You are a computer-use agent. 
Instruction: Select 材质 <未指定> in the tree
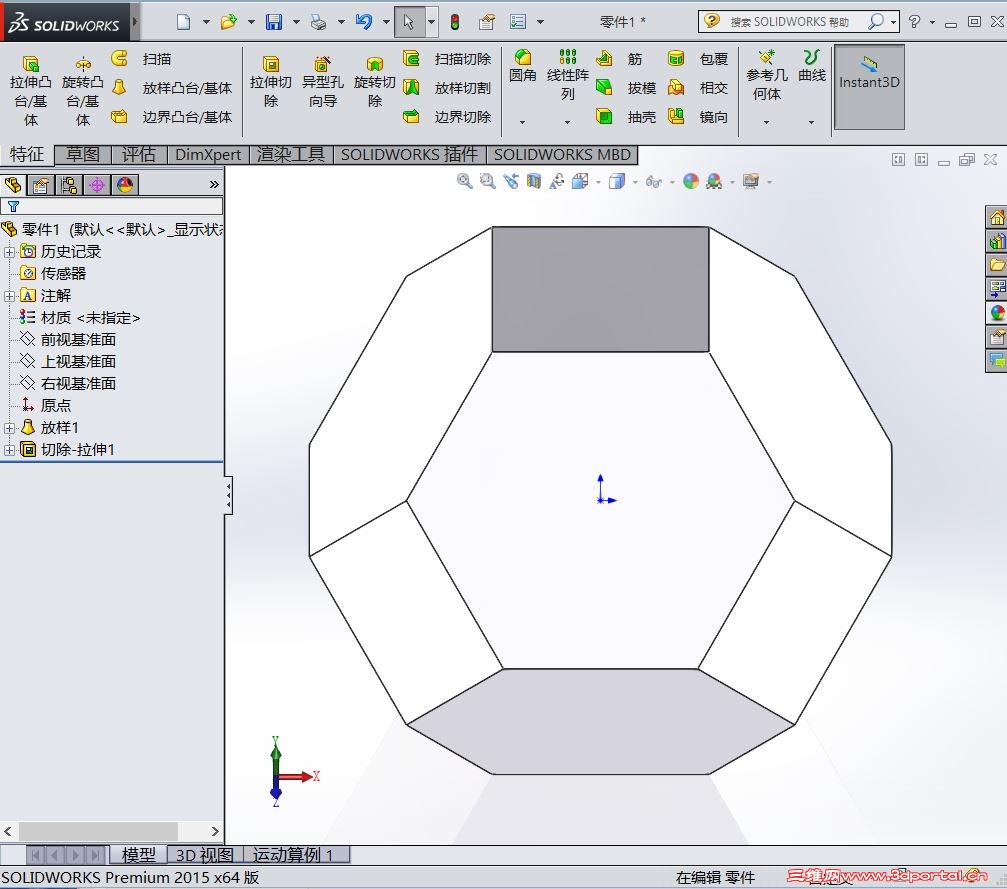coord(80,317)
